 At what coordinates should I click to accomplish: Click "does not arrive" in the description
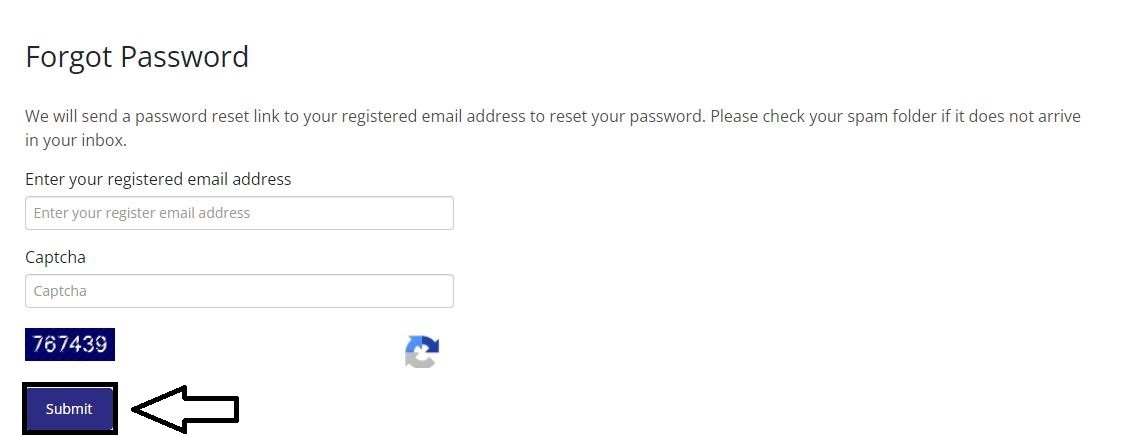point(1024,116)
